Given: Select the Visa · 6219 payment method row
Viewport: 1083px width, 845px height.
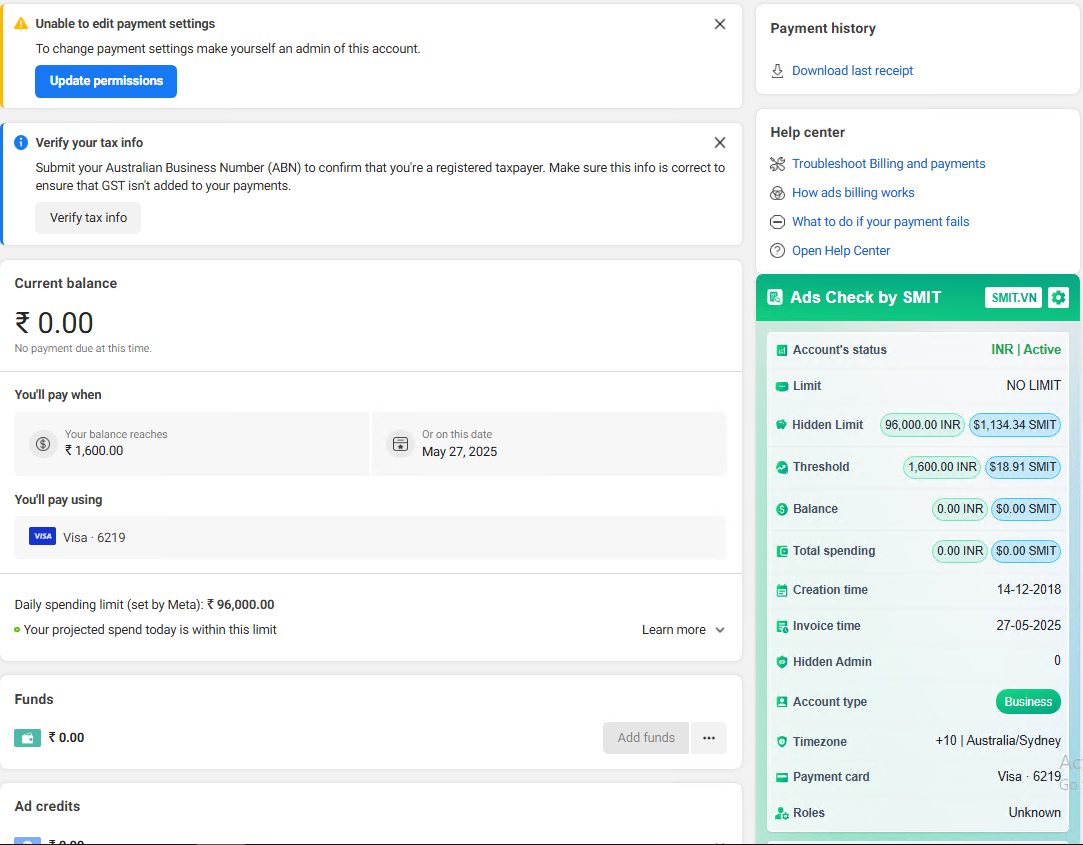Looking at the screenshot, I should [370, 538].
